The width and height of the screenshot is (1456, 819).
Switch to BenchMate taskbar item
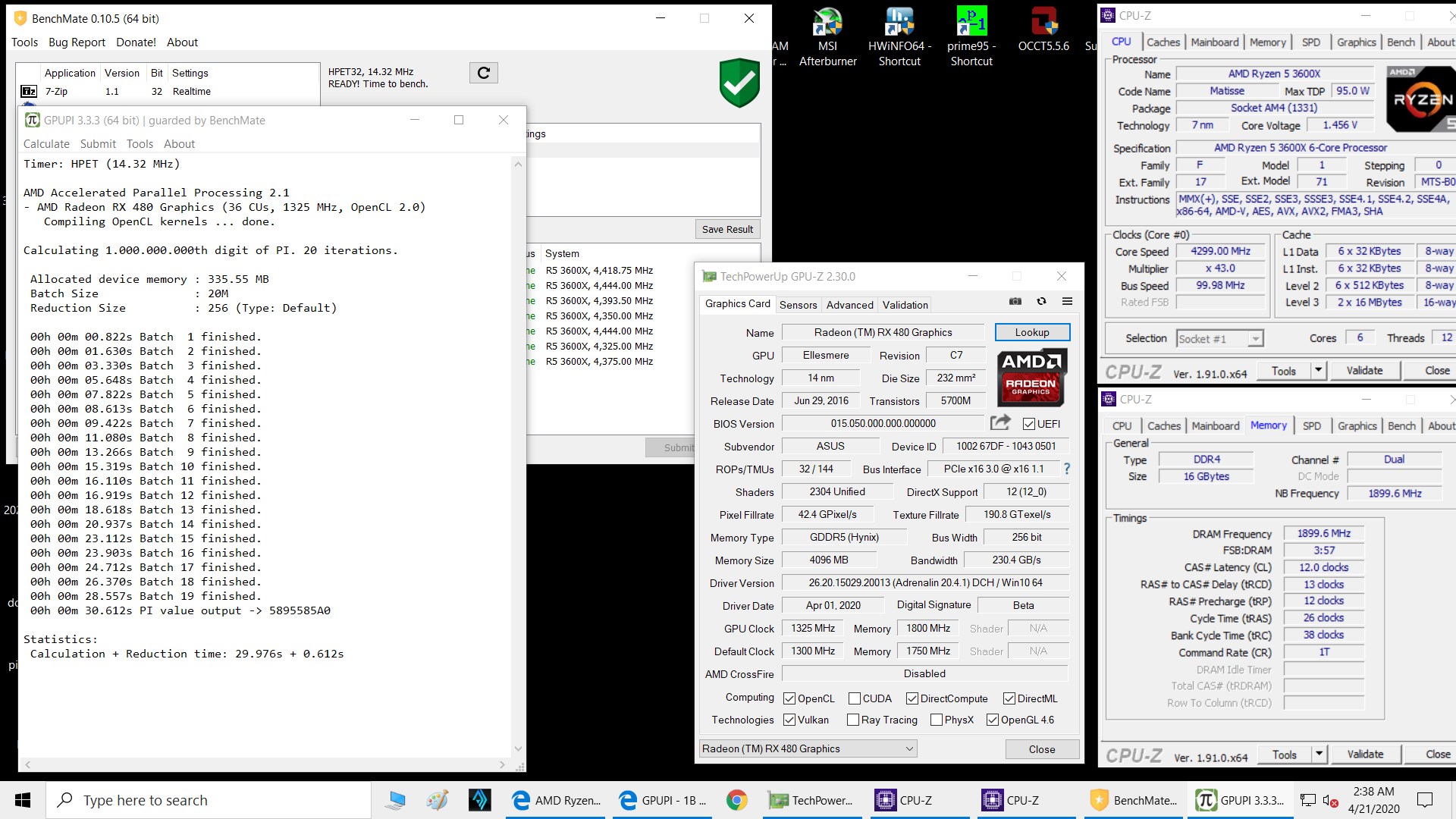pos(1134,800)
